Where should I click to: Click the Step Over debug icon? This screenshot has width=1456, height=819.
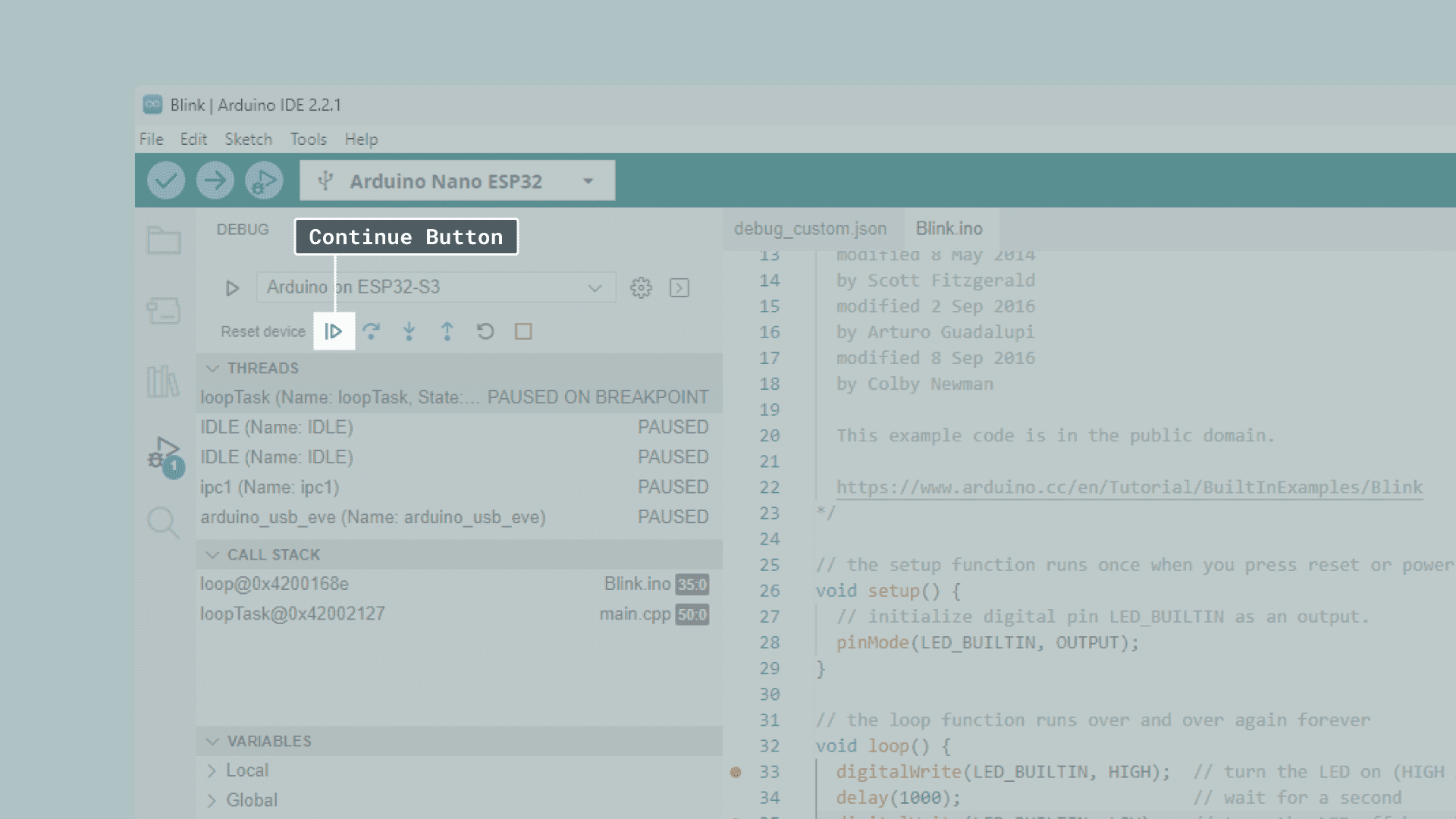coord(371,331)
